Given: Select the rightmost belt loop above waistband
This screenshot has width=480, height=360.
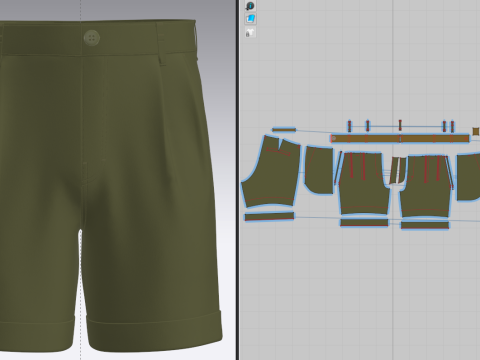Looking at the screenshot, I should click(x=452, y=127).
